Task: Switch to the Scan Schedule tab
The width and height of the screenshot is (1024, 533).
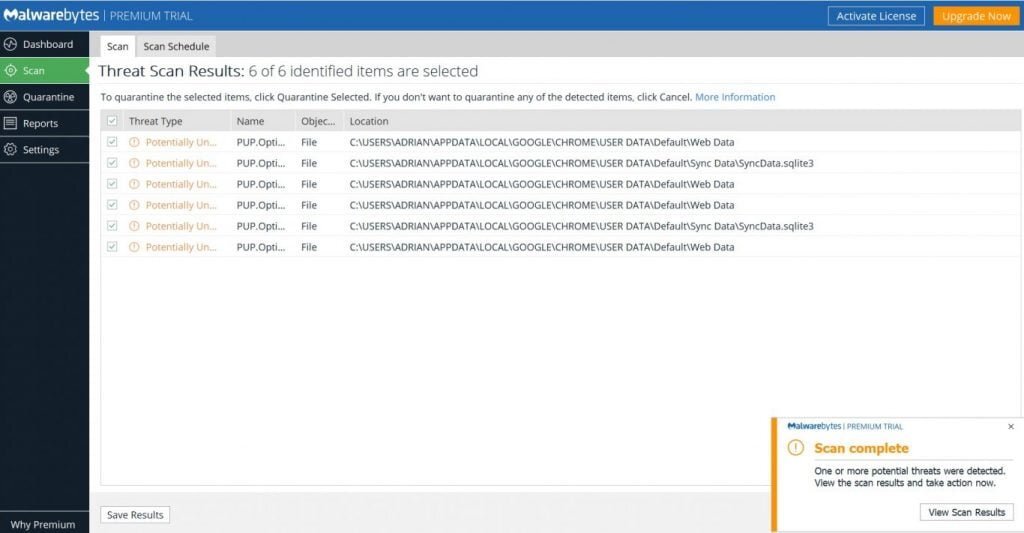Action: coord(176,46)
